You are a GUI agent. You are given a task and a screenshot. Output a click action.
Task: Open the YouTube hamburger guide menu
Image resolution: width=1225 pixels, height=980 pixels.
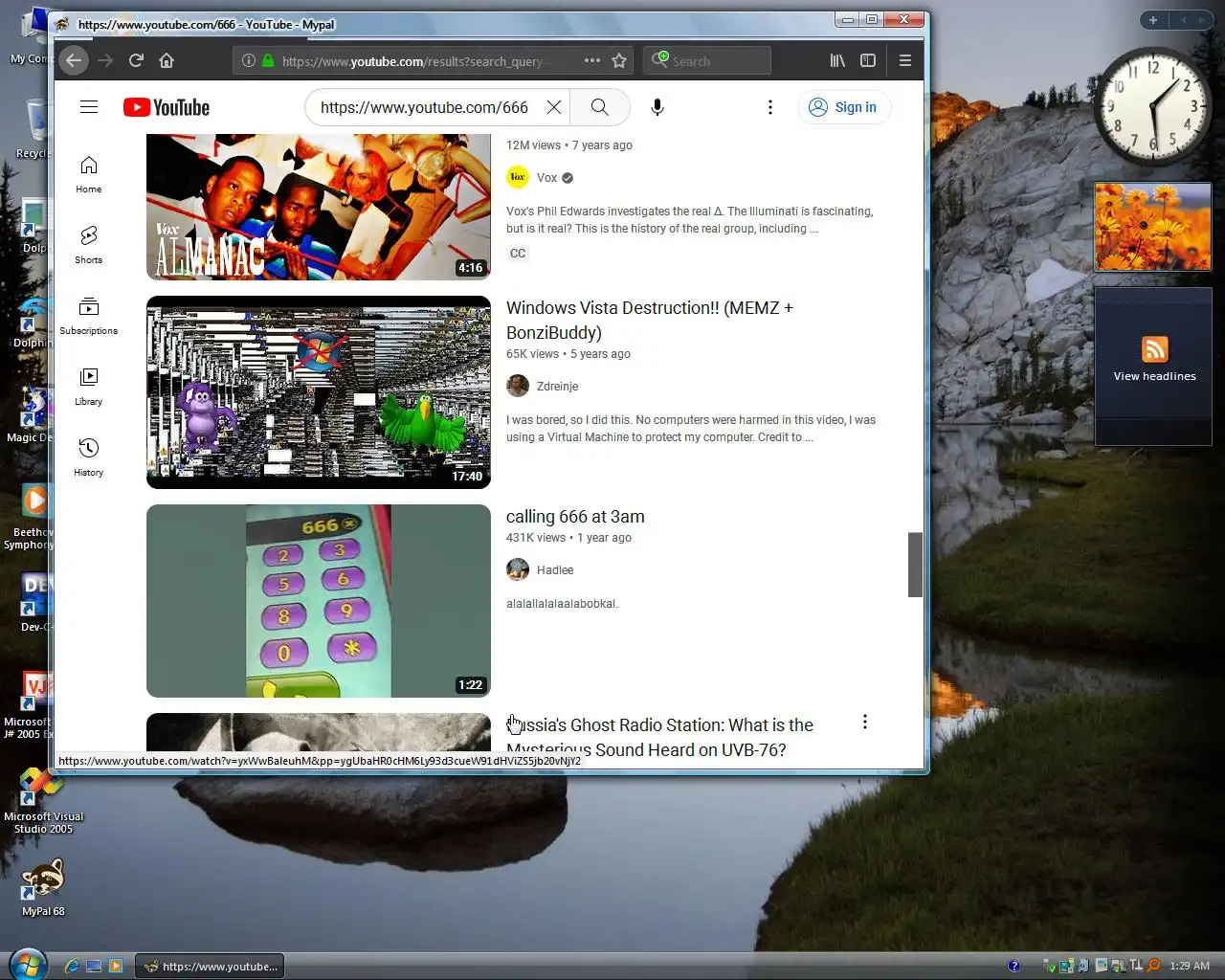pos(89,107)
